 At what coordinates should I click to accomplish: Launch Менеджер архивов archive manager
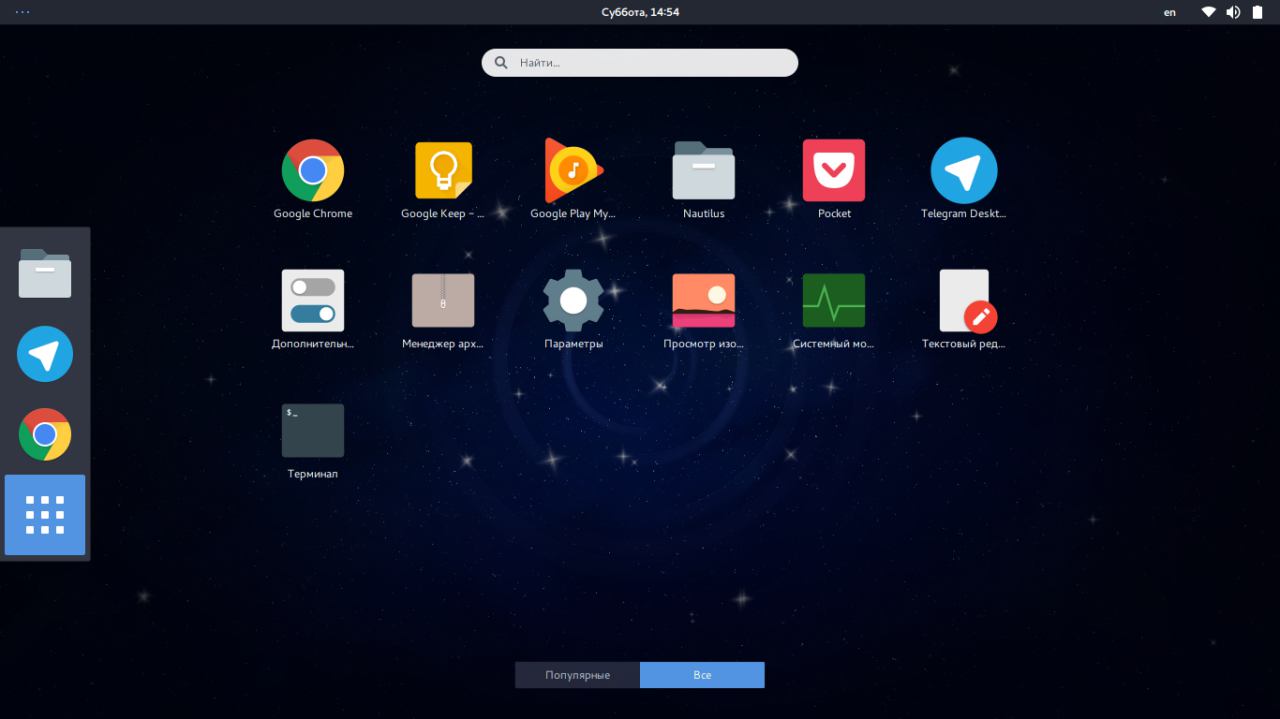443,300
